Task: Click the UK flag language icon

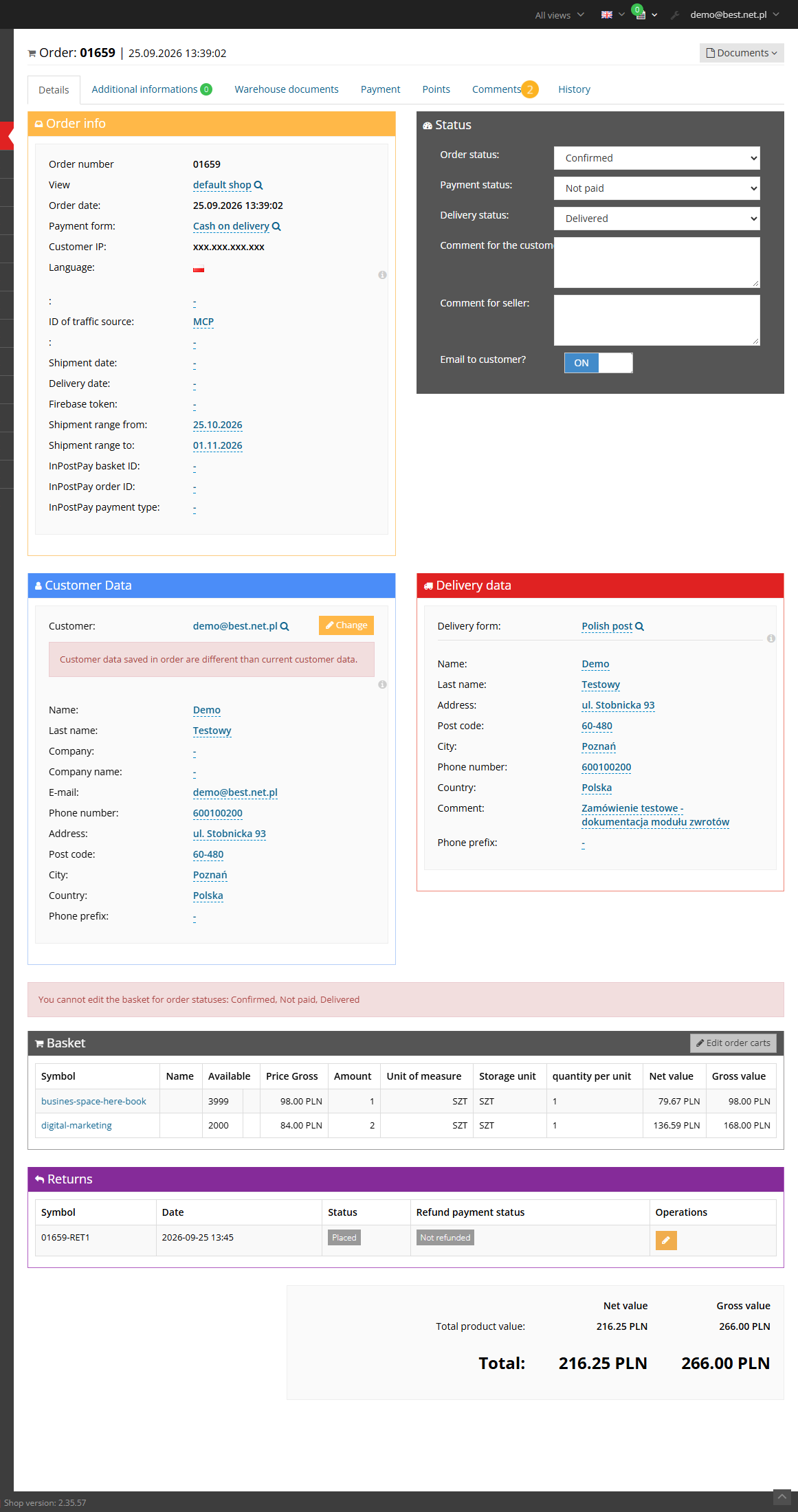Action: pos(607,15)
